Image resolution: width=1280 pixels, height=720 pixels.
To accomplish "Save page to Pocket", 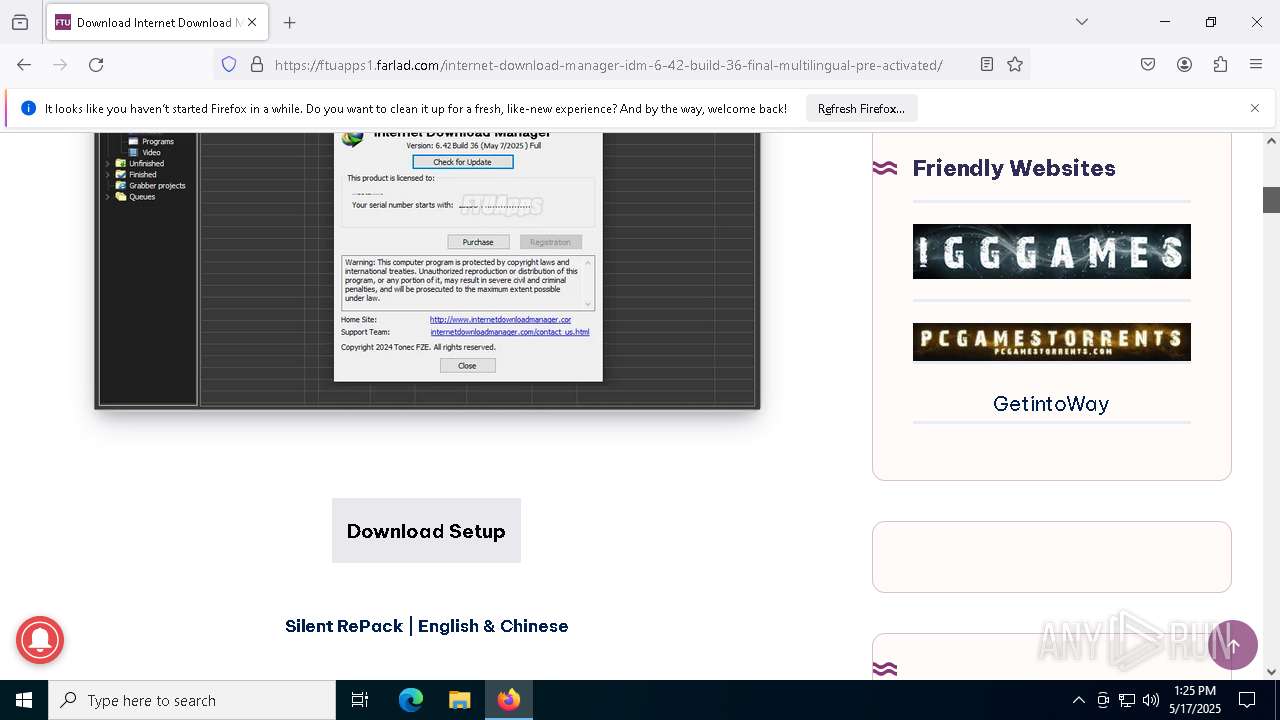I will click(x=1148, y=64).
